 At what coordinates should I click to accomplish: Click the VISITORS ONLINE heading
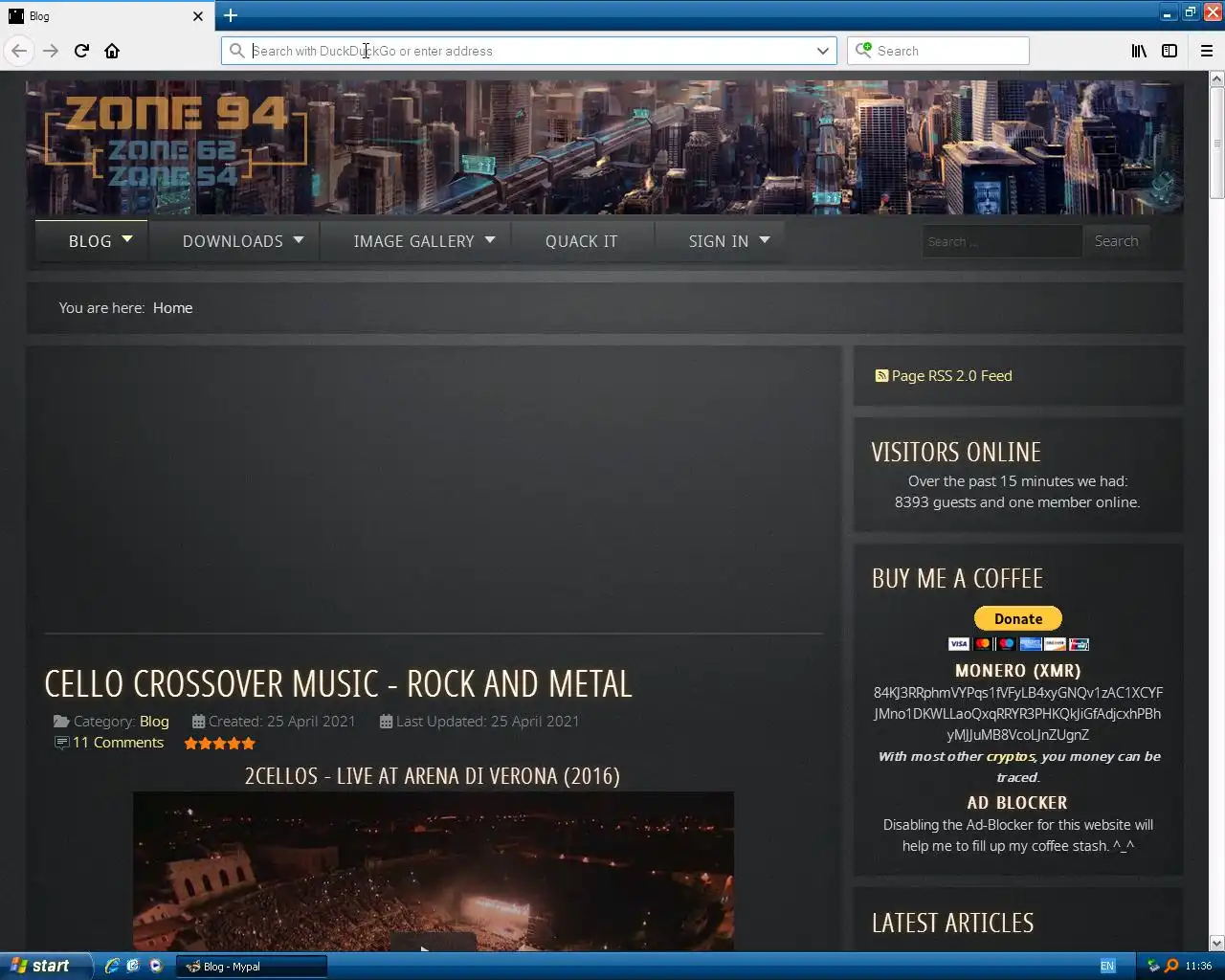[956, 452]
